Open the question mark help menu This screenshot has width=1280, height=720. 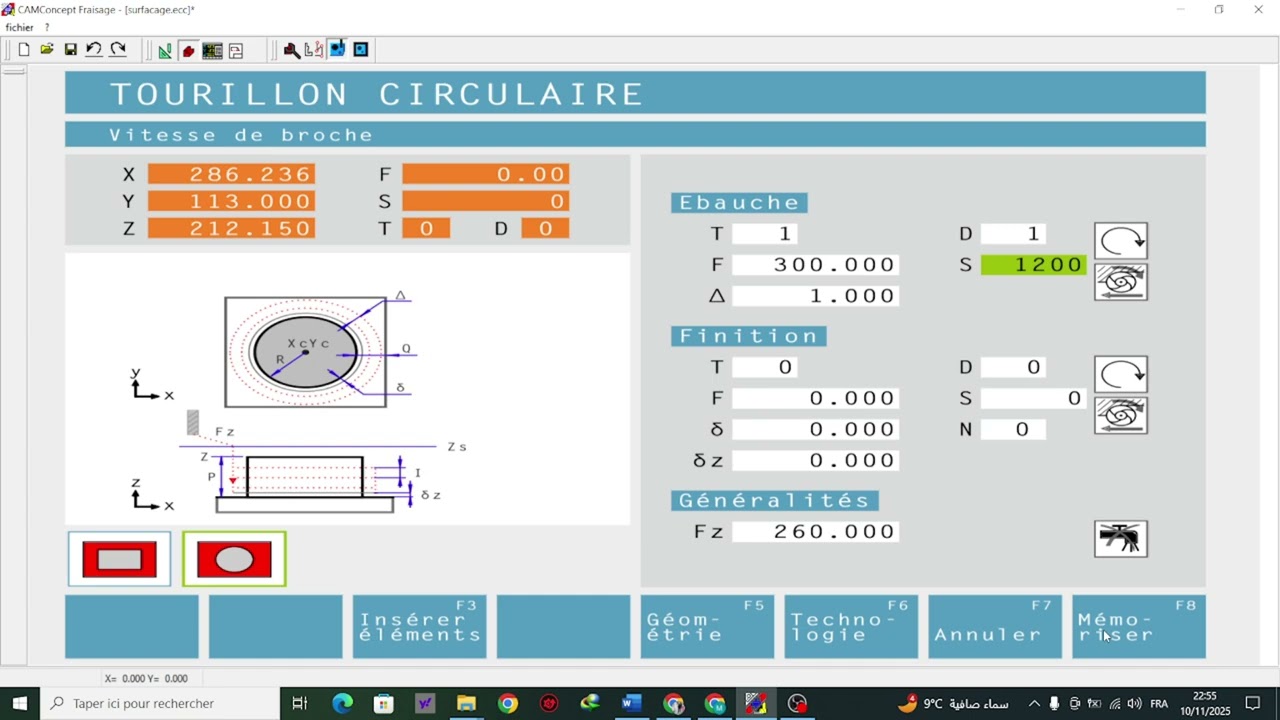[47, 28]
